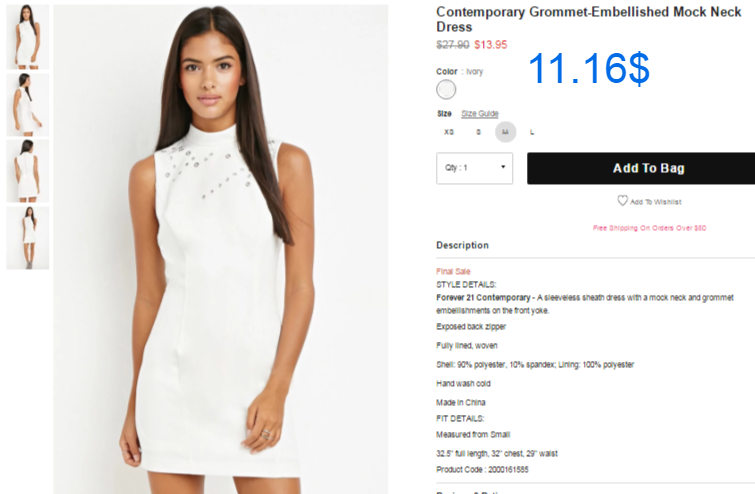The width and height of the screenshot is (755, 494).
Task: View the first front-view thumbnail
Action: point(27,37)
